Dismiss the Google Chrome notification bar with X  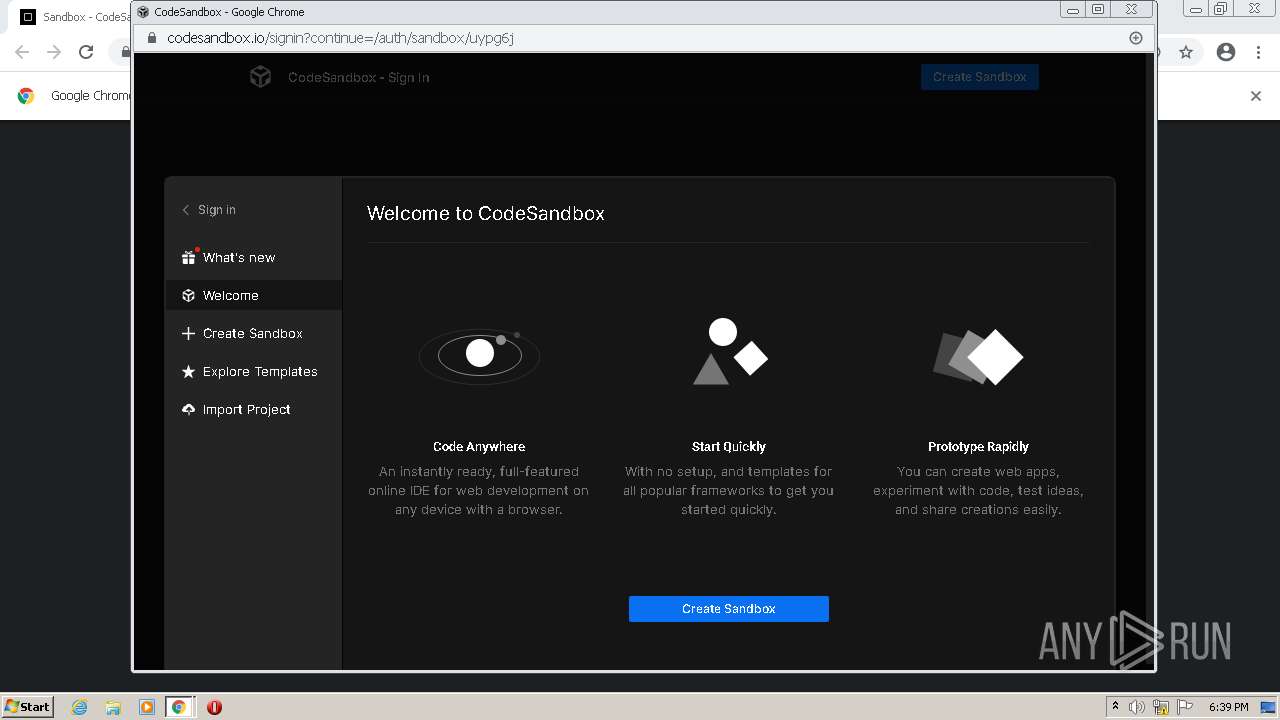(1256, 96)
